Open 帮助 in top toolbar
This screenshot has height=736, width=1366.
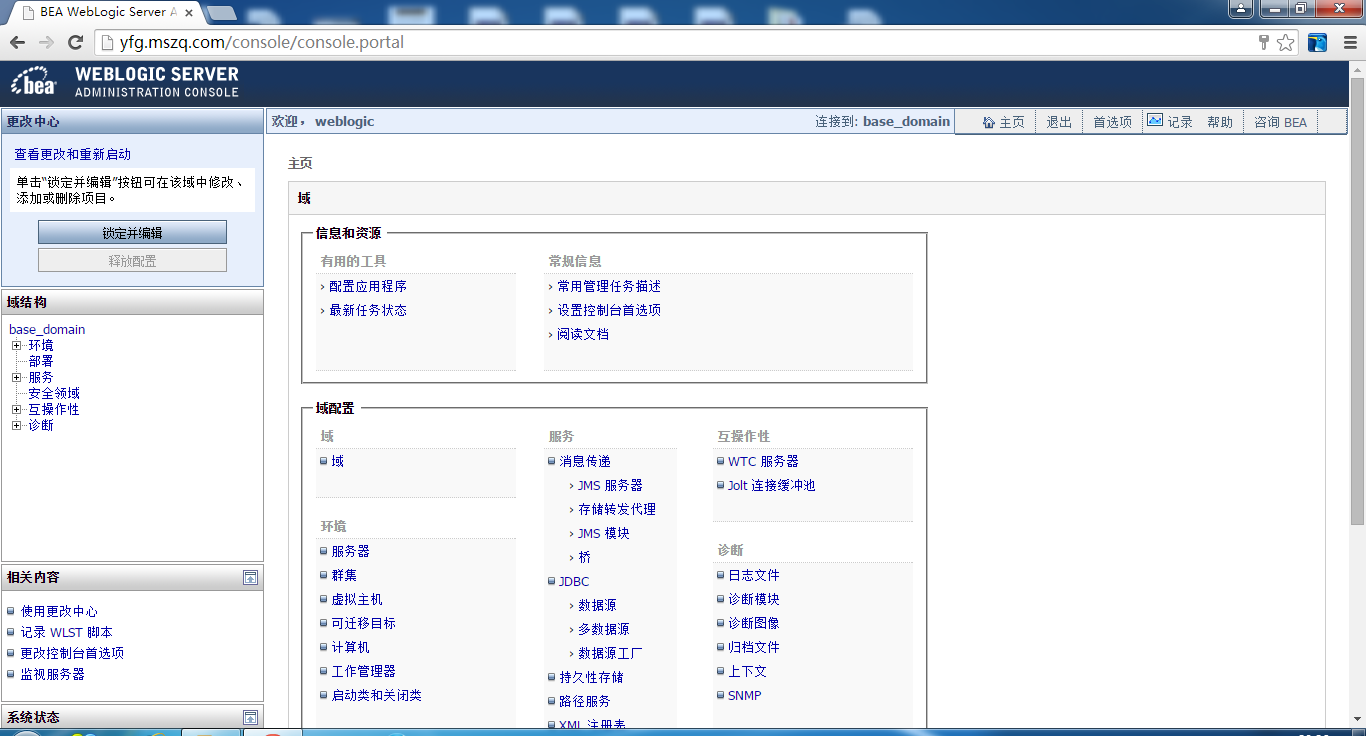pyautogui.click(x=1220, y=122)
